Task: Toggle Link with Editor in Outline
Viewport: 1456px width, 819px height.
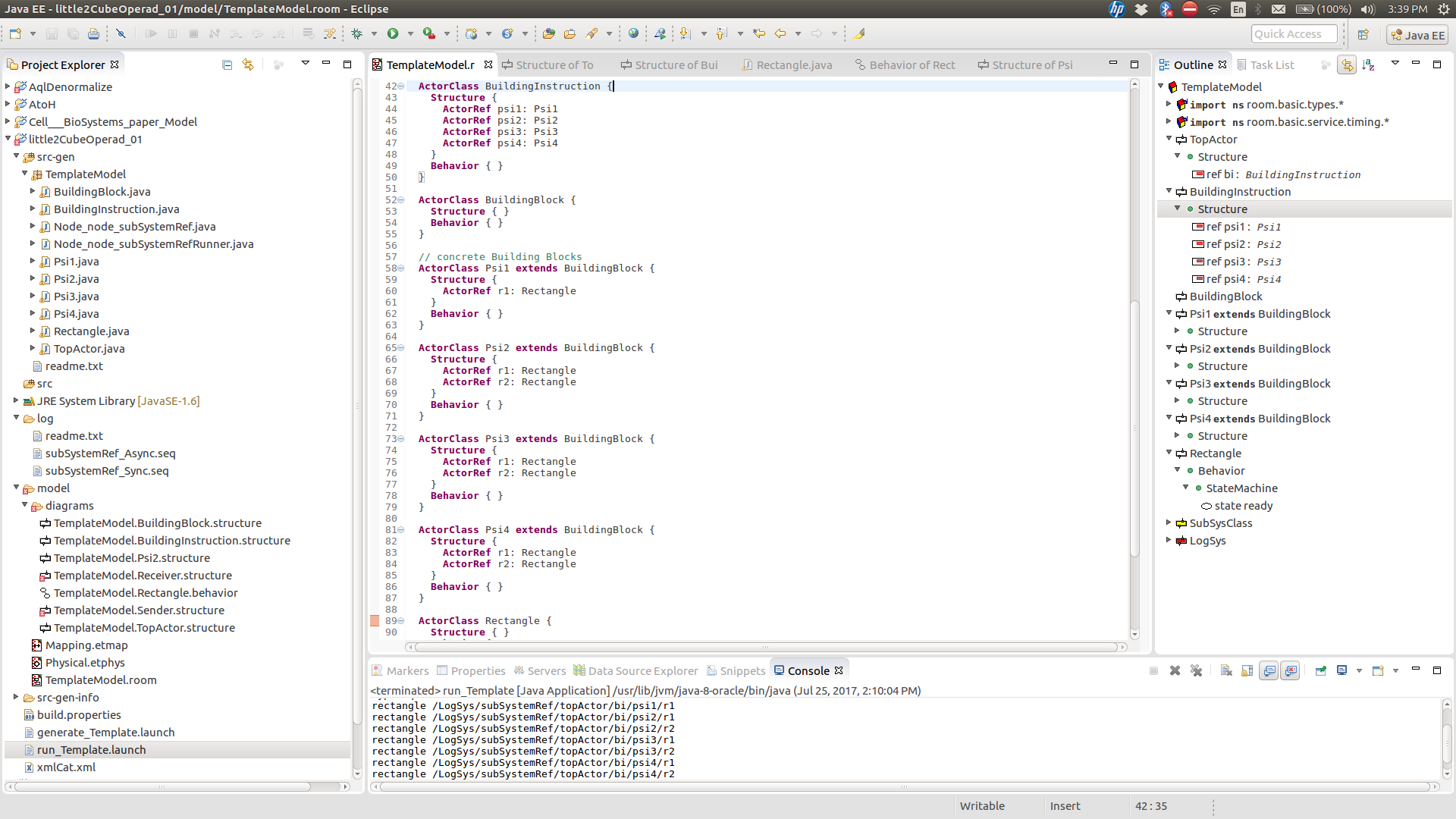Action: 1347,64
